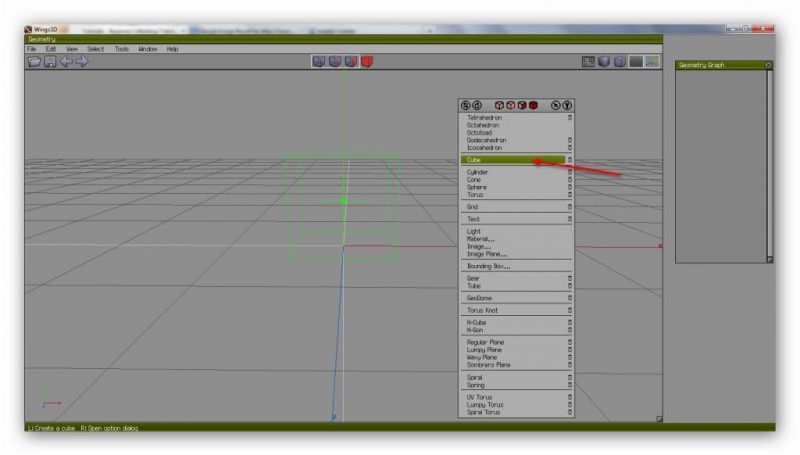Open the option box next to Cylinder
This screenshot has width=800, height=455.
tap(570, 172)
